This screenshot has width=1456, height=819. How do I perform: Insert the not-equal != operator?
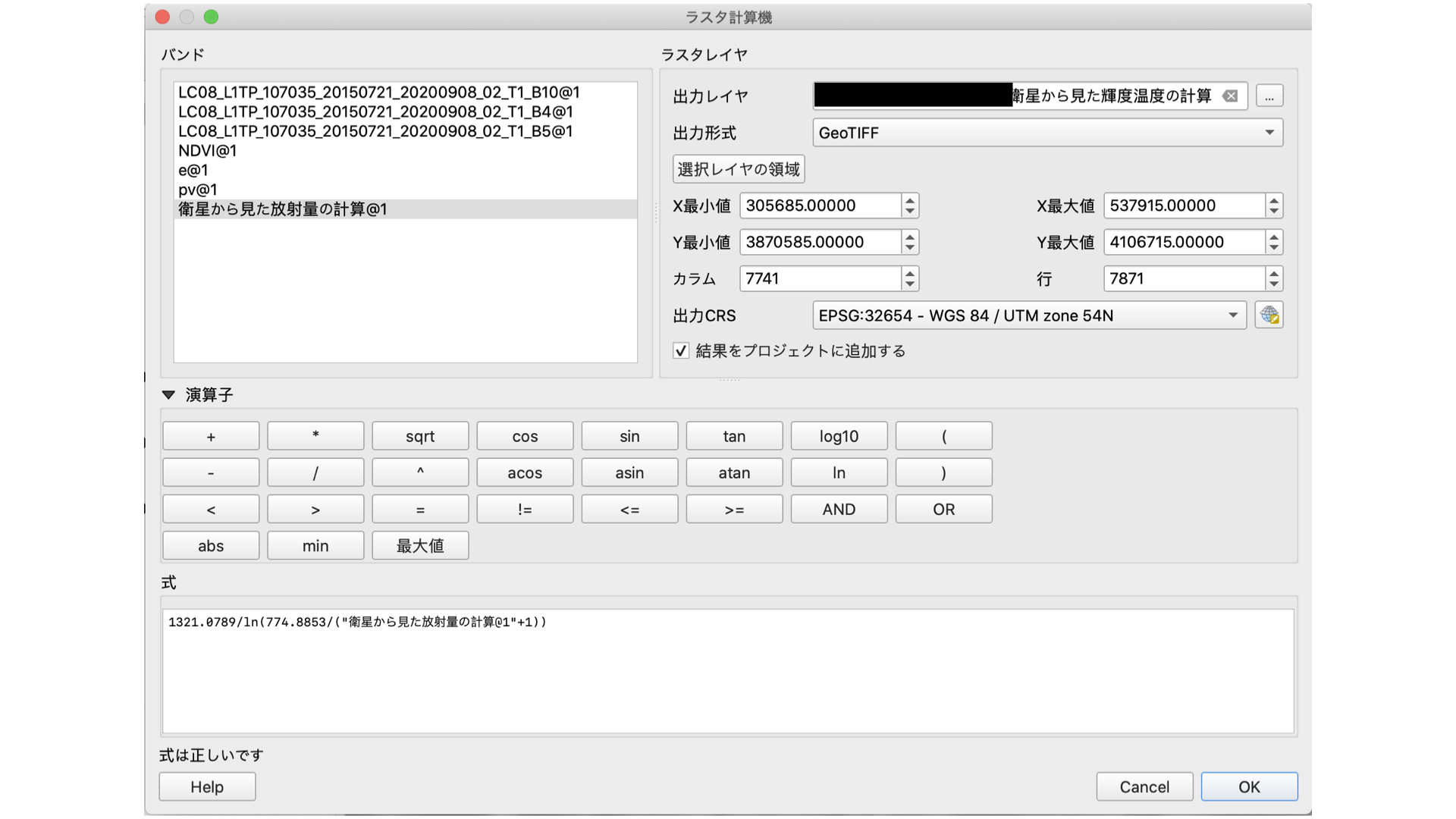click(525, 509)
